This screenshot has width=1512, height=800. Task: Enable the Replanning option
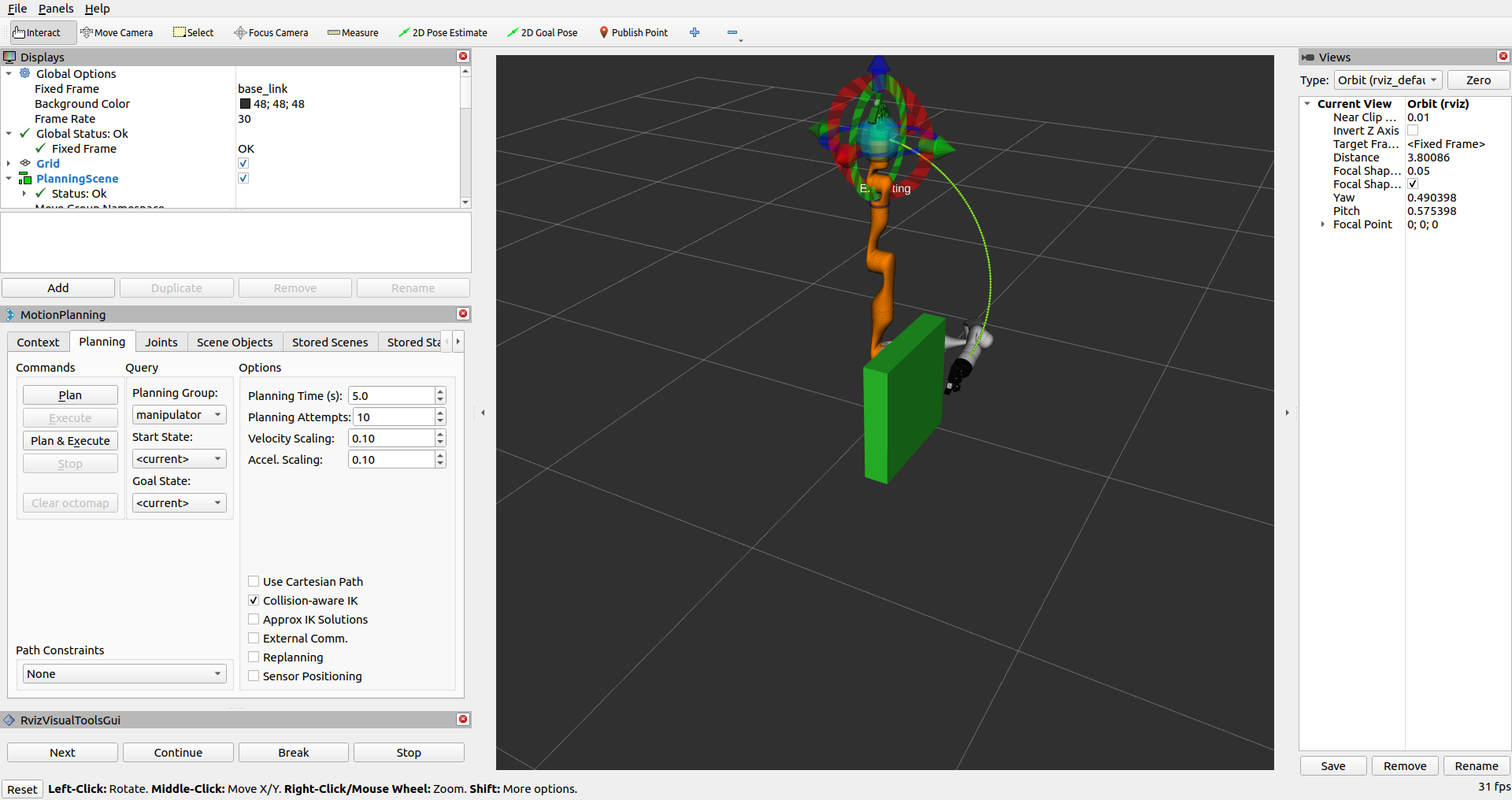(x=254, y=657)
